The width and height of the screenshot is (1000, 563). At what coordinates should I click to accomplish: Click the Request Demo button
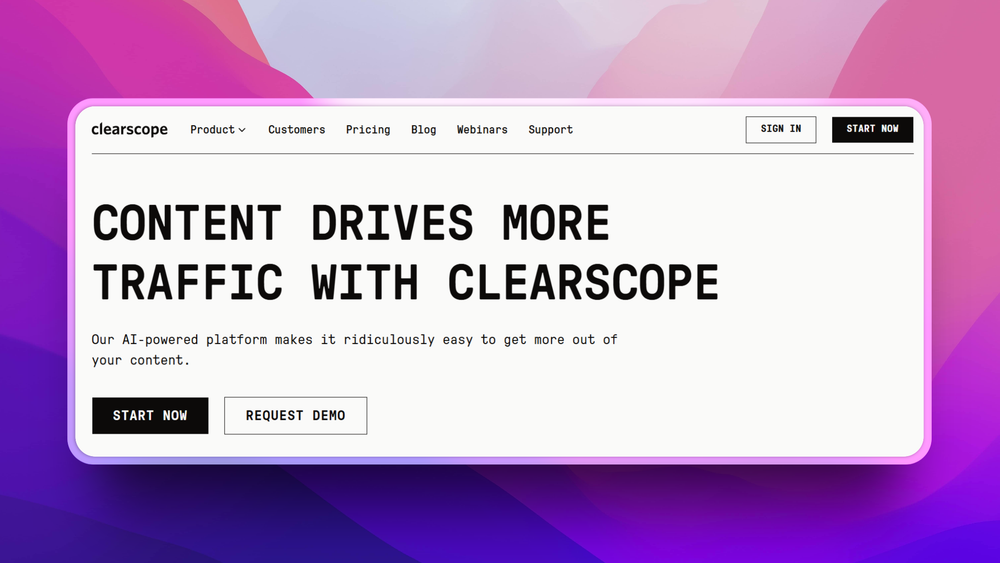tap(295, 416)
